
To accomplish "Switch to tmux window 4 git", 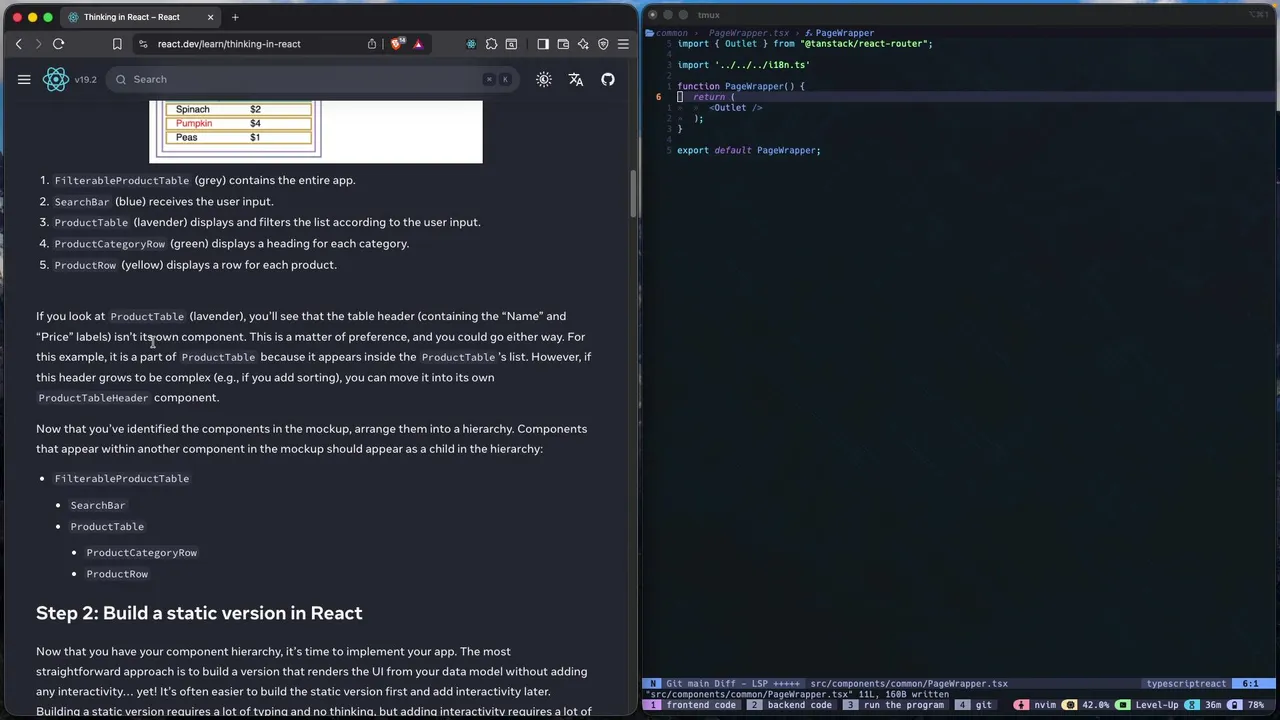I will point(976,705).
